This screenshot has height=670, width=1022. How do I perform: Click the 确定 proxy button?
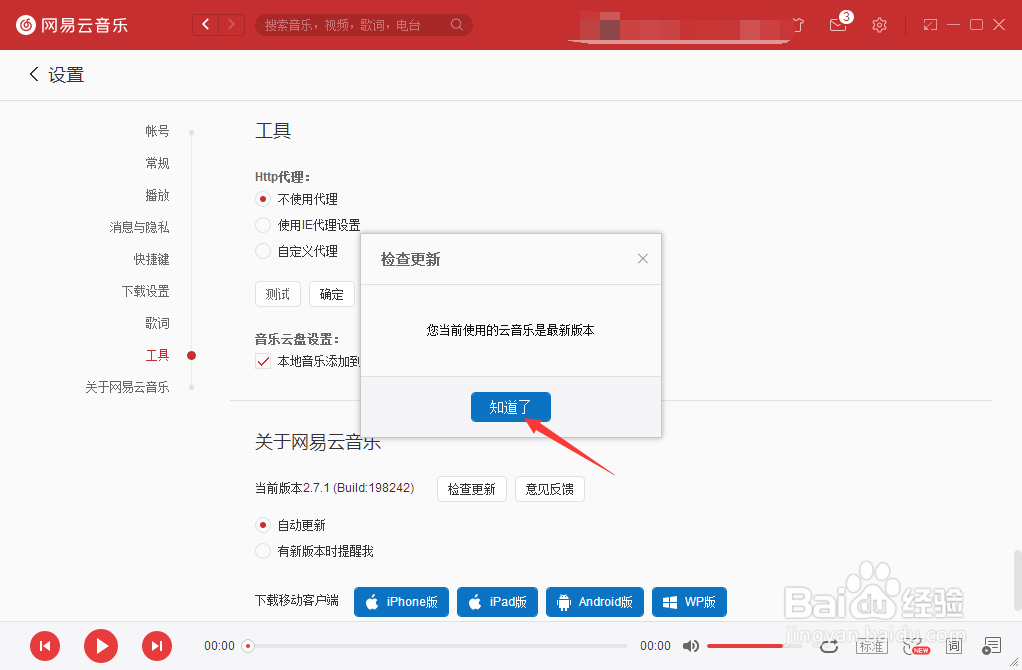coord(332,294)
